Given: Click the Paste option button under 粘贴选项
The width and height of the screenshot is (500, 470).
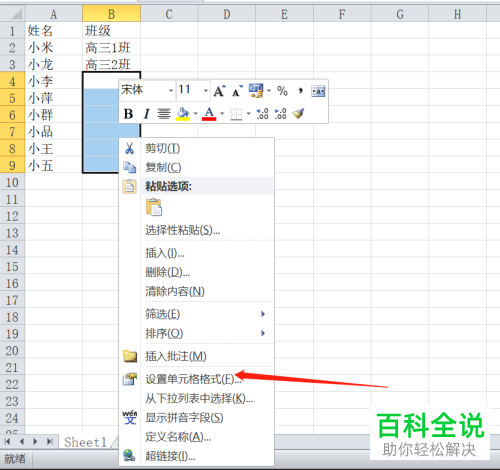Looking at the screenshot, I should click(x=154, y=207).
